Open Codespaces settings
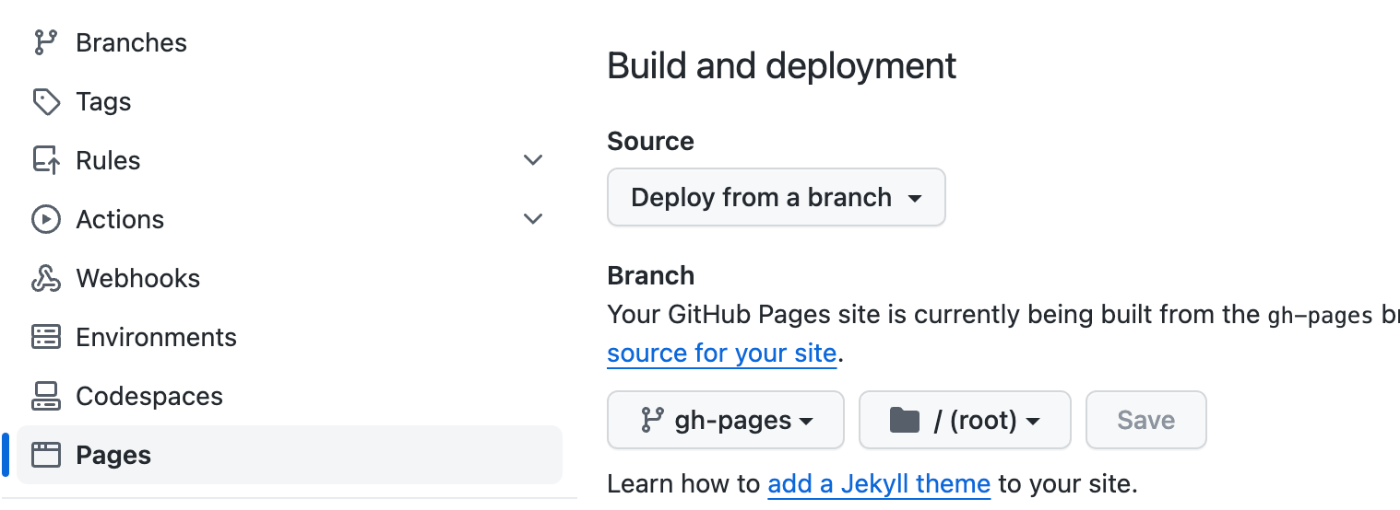The width and height of the screenshot is (1400, 510). pos(290,397)
